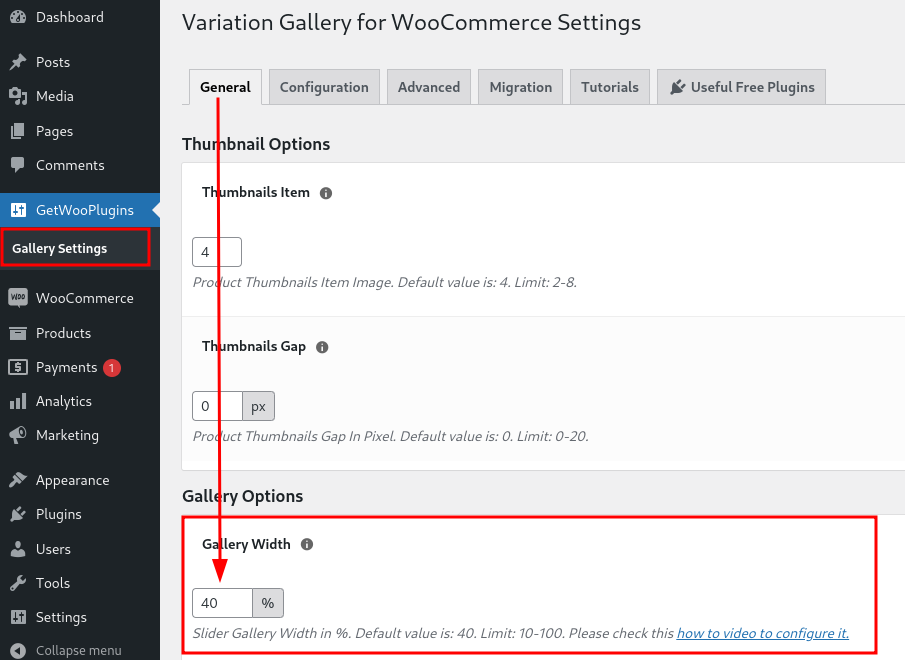Click the Media library icon

[x=18, y=96]
